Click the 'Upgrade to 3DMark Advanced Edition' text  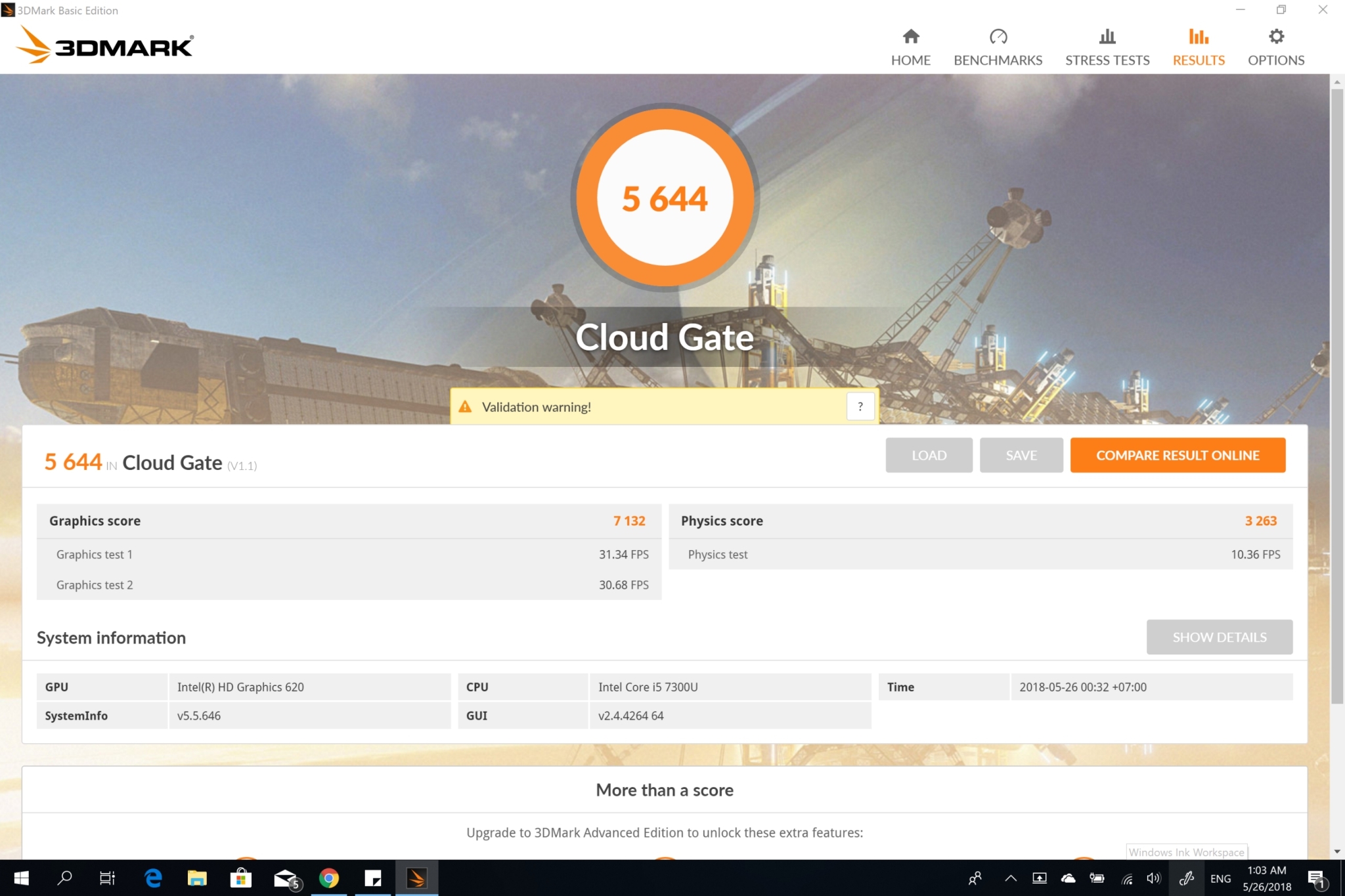coord(665,832)
